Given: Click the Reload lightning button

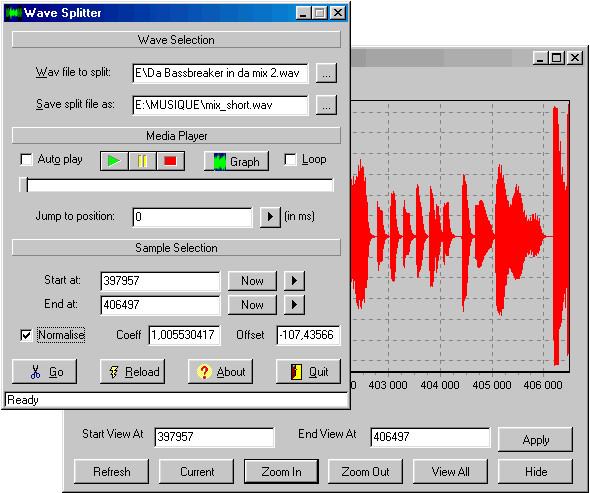Looking at the screenshot, I should pos(132,372).
